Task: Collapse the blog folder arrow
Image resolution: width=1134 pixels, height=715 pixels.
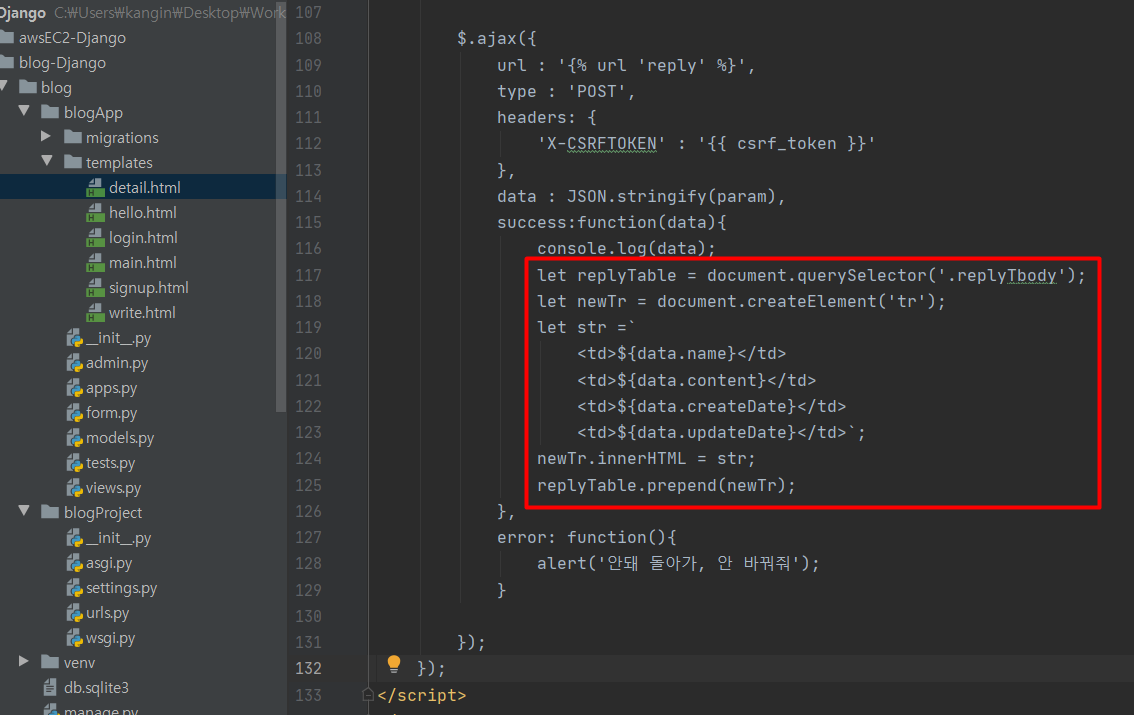Action: (x=4, y=87)
